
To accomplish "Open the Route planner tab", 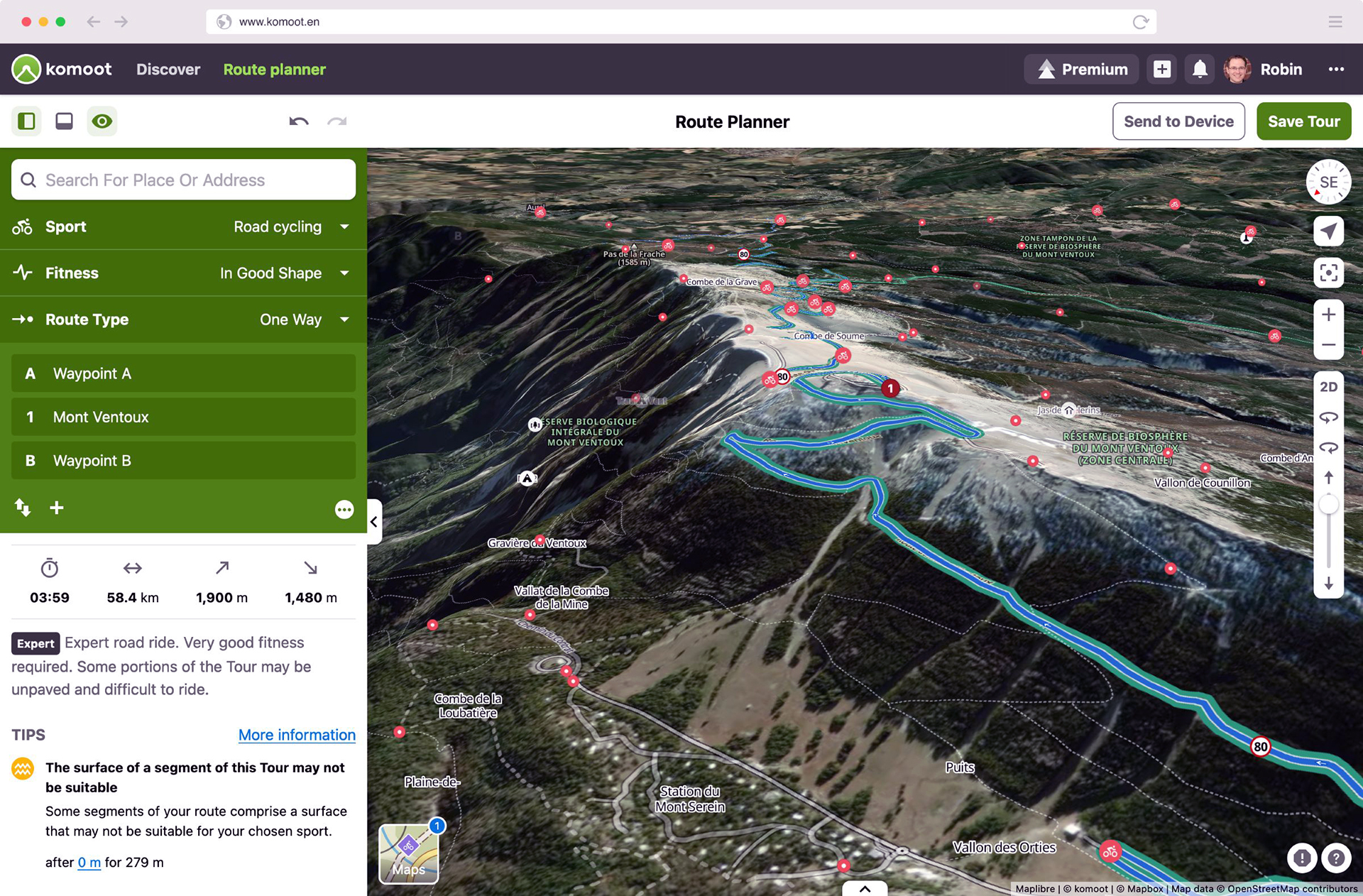I will [x=274, y=69].
